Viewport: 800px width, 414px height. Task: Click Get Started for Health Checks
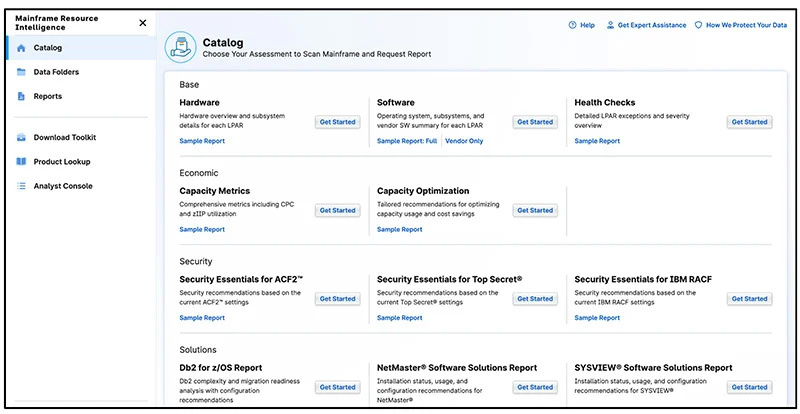(x=749, y=122)
